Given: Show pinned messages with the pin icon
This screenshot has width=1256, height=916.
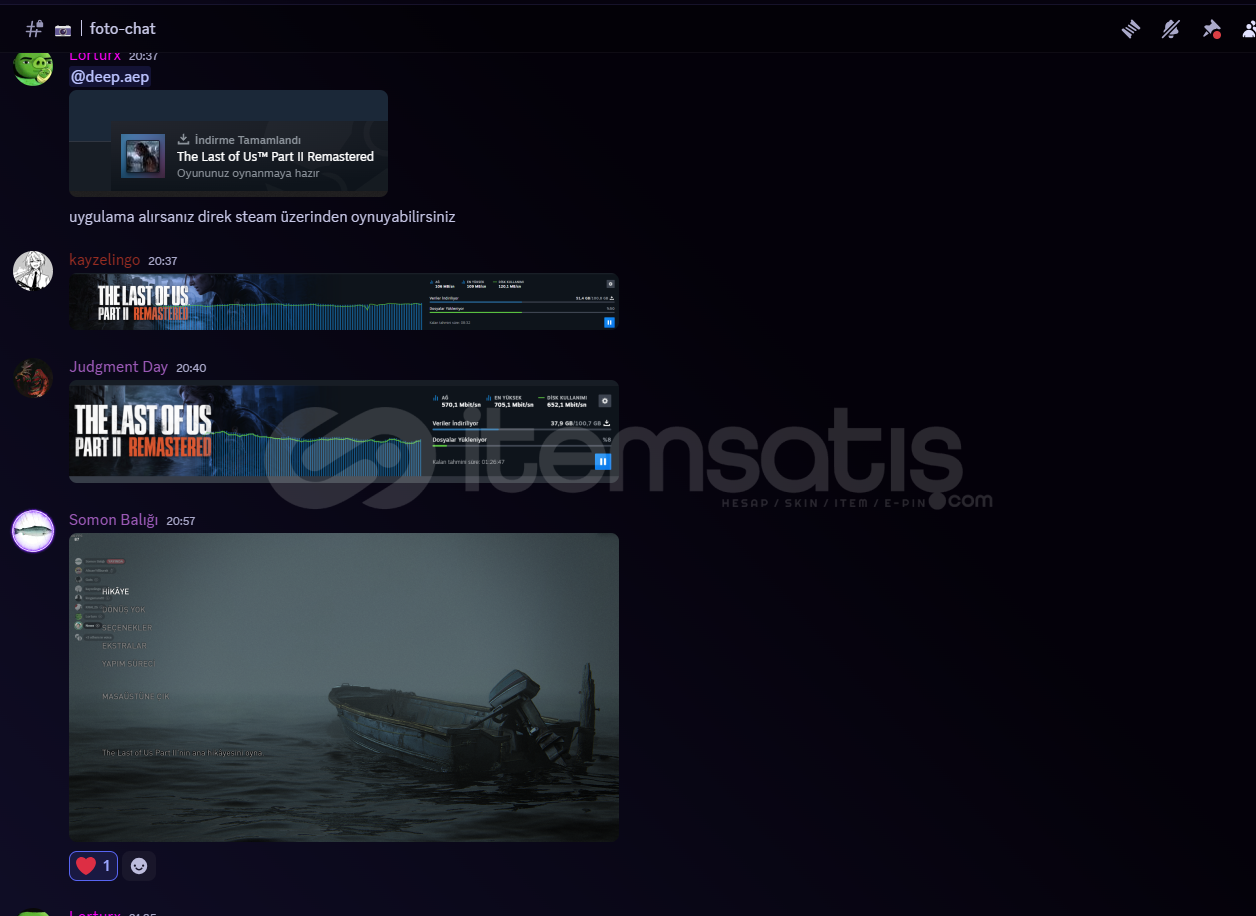Looking at the screenshot, I should (x=1211, y=29).
